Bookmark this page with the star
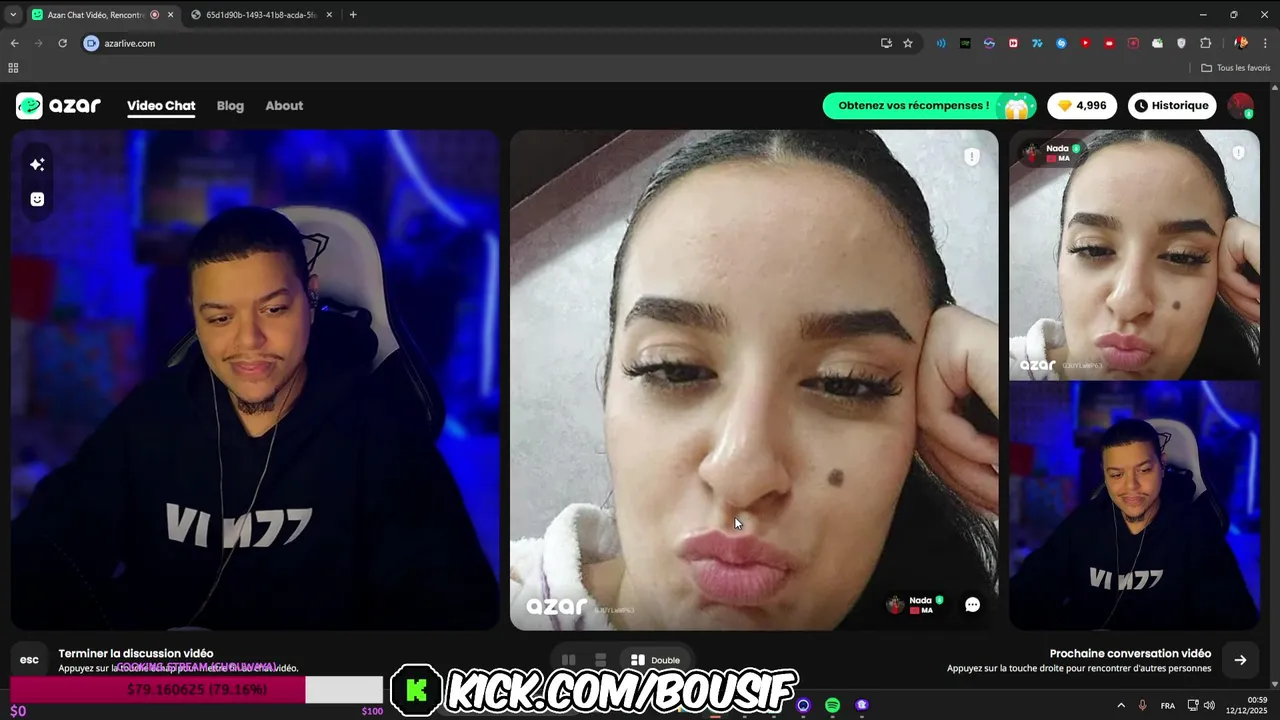 click(x=908, y=43)
